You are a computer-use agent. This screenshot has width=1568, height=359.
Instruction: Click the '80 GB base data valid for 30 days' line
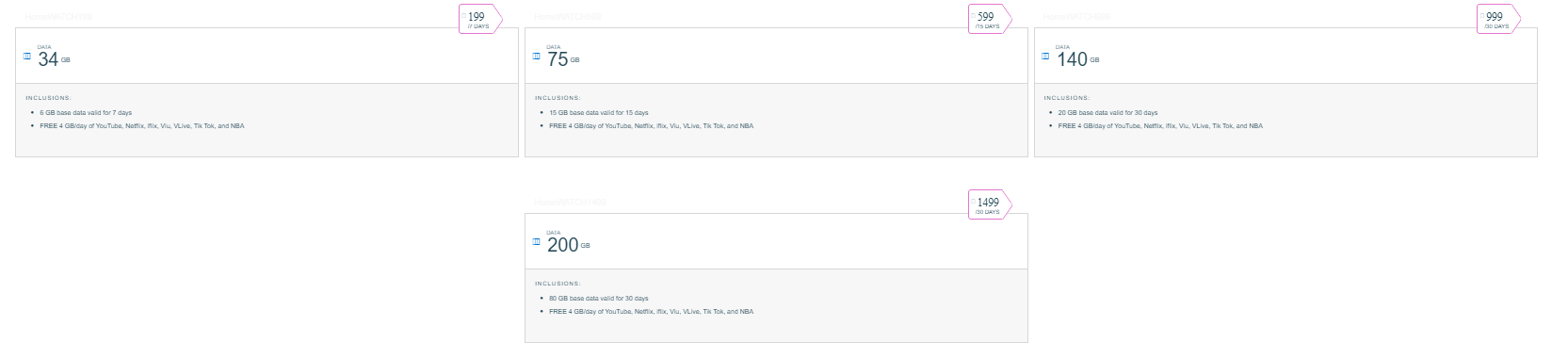tap(599, 298)
